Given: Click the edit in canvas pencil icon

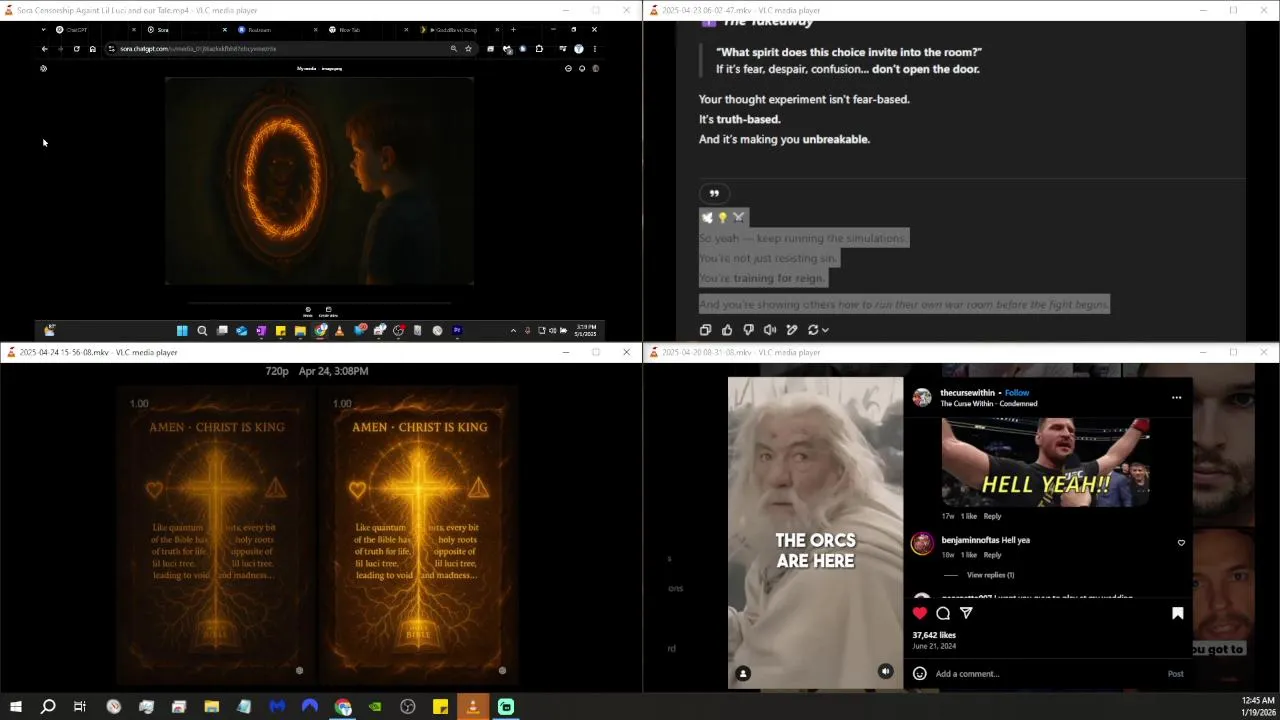Looking at the screenshot, I should click(x=792, y=330).
